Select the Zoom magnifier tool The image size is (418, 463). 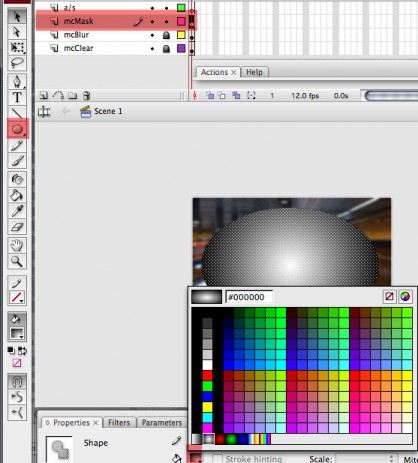tap(17, 261)
